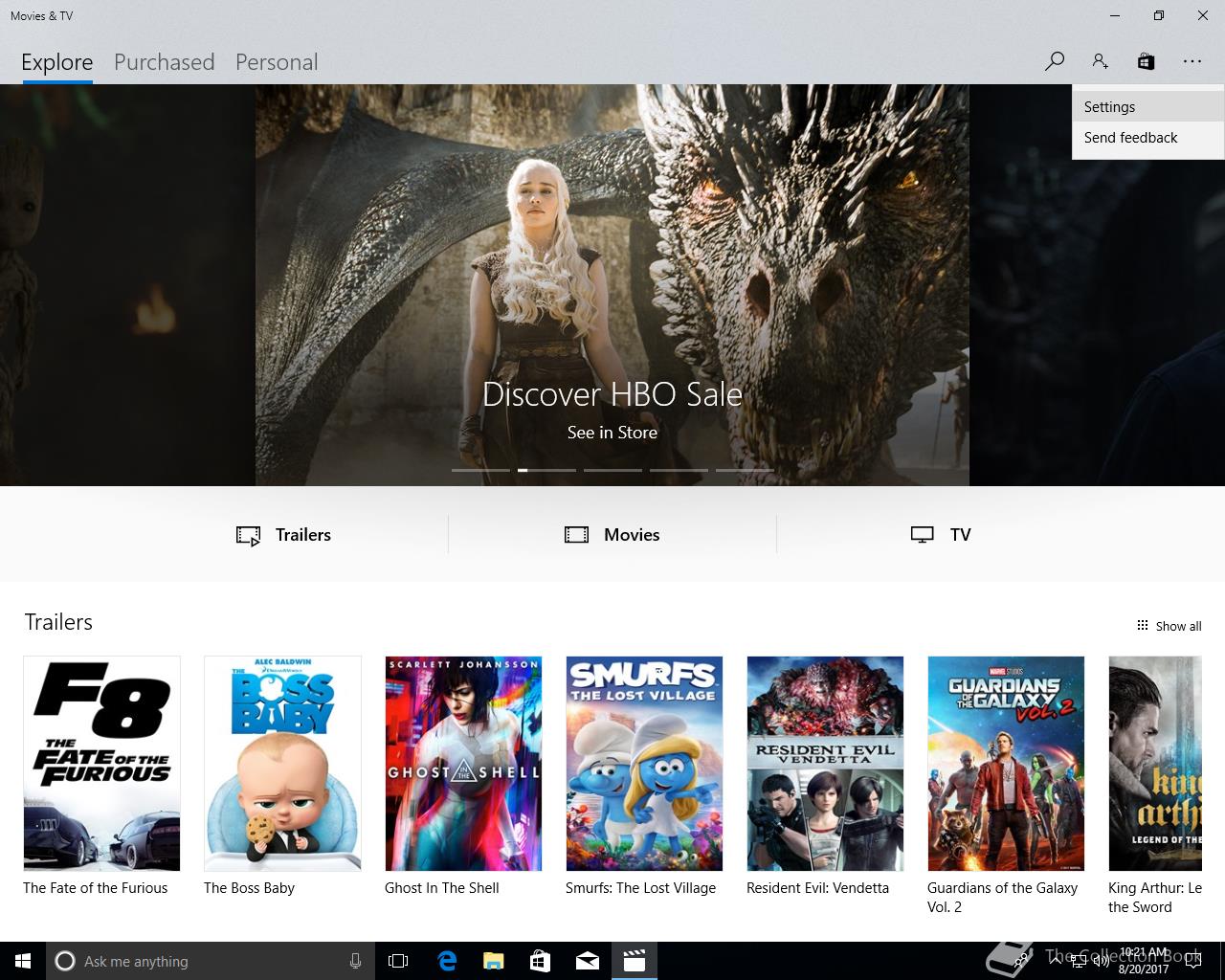Click Resident Evil: Vendetta title text
Viewport: 1225px width, 980px height.
click(817, 888)
